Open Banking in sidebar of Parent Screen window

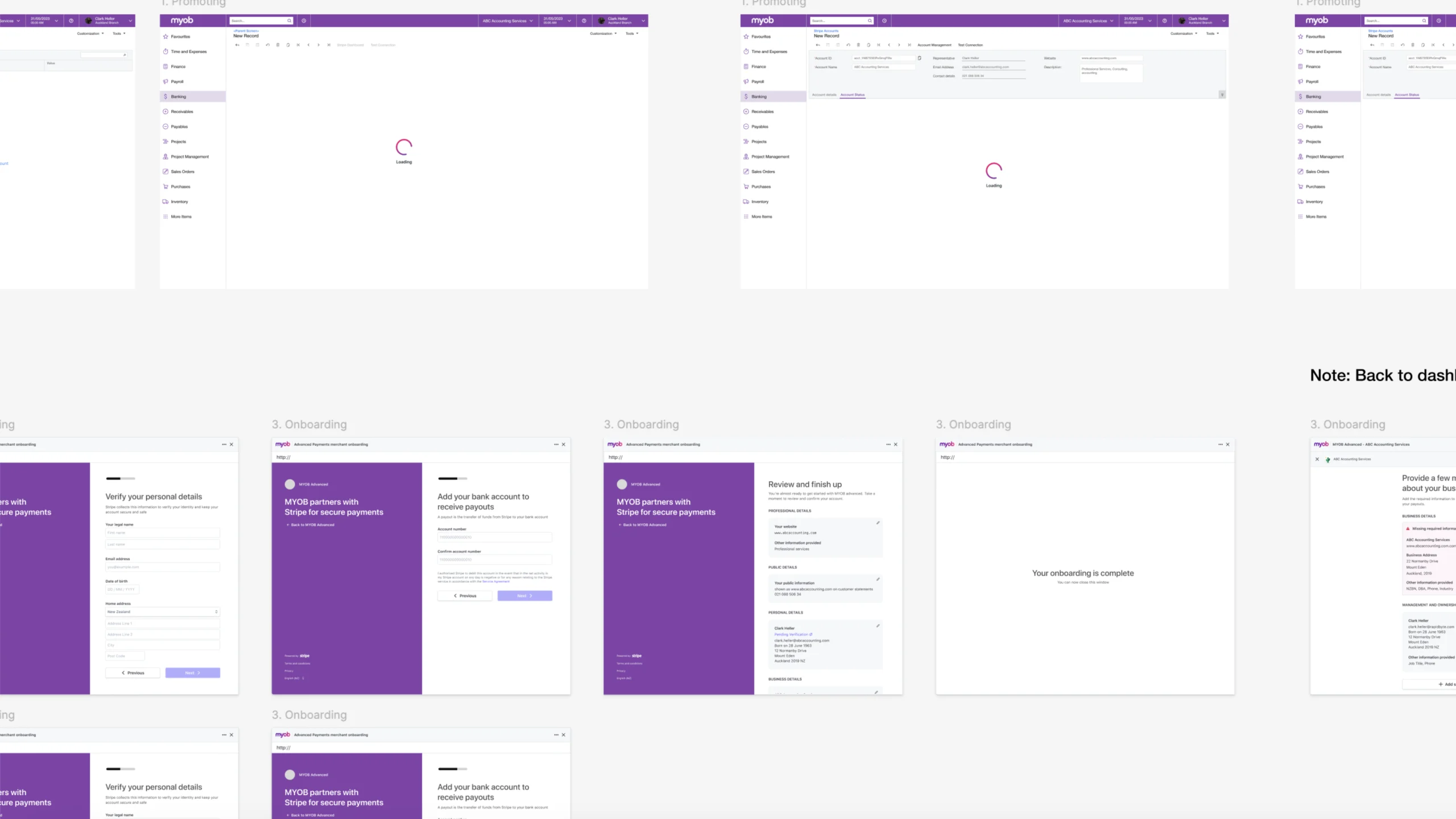179,97
